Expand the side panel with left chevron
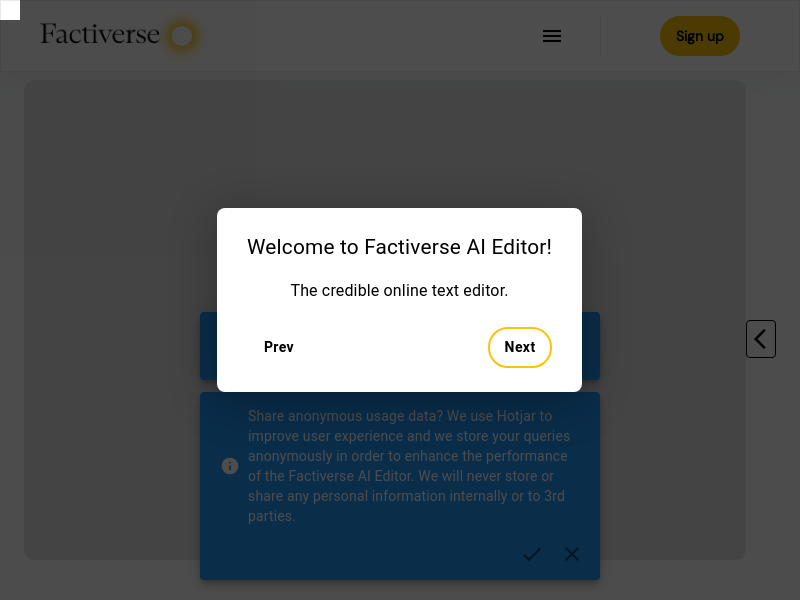Viewport: 800px width, 600px height. pos(761,339)
